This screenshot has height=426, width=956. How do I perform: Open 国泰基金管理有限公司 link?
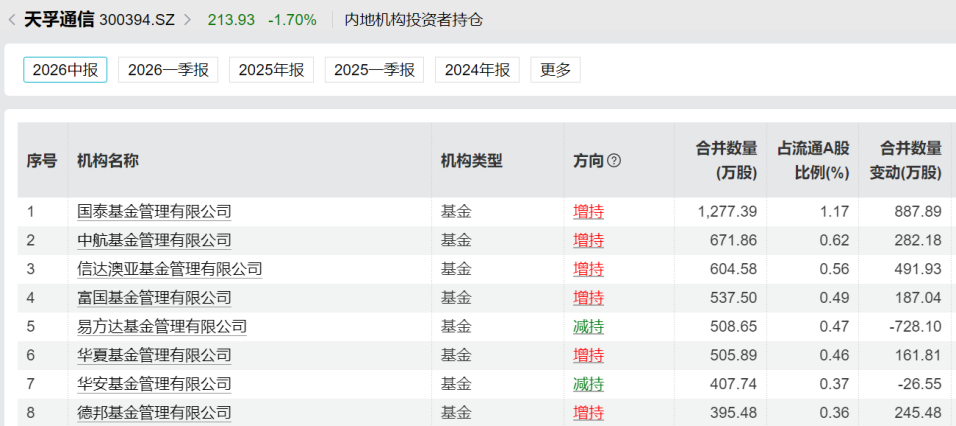click(x=154, y=212)
